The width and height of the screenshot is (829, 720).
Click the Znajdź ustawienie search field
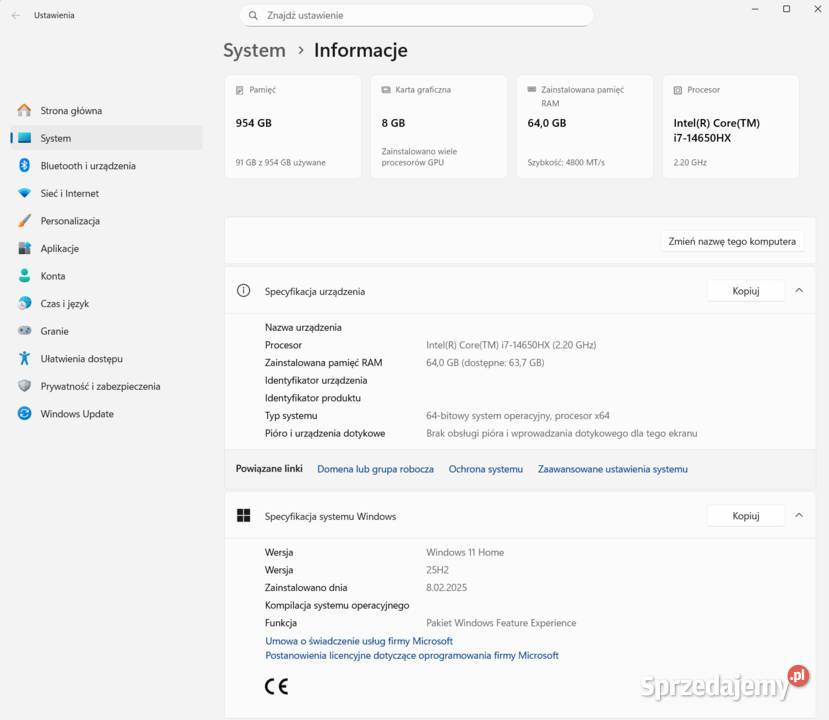(416, 14)
